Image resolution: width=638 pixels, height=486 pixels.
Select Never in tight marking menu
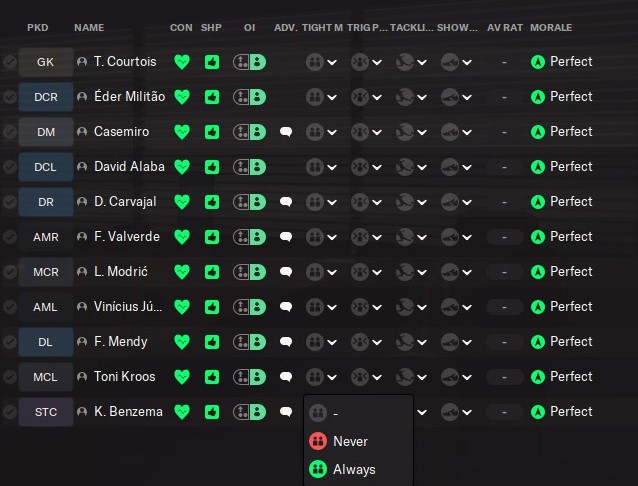[x=350, y=441]
